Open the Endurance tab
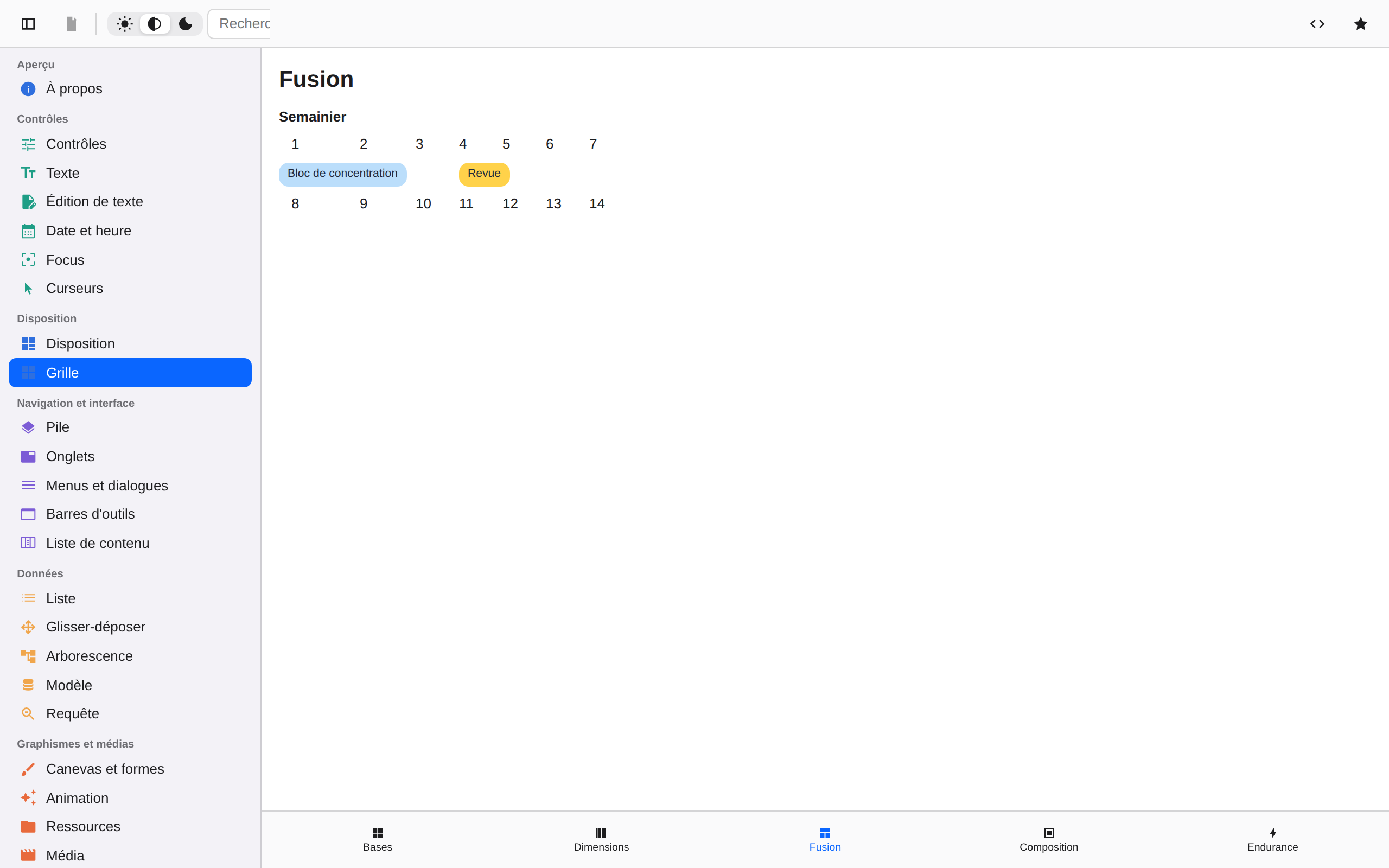Viewport: 1389px width, 868px height. pos(1272,840)
